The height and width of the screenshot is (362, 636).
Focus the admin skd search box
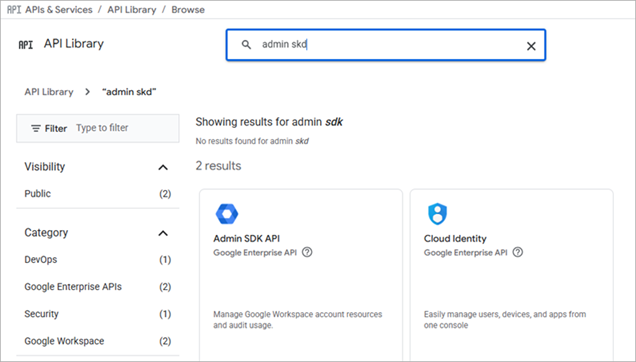(386, 45)
